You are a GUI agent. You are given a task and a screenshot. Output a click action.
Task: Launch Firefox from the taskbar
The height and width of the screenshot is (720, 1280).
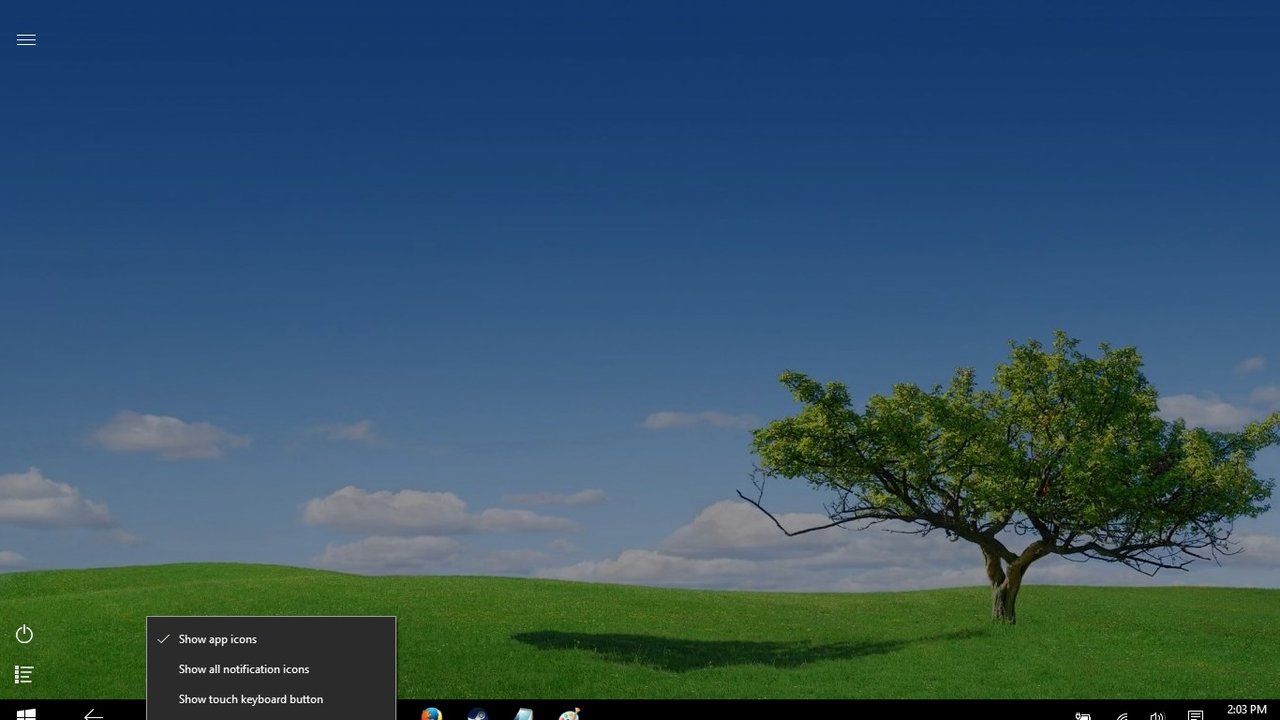[x=431, y=714]
